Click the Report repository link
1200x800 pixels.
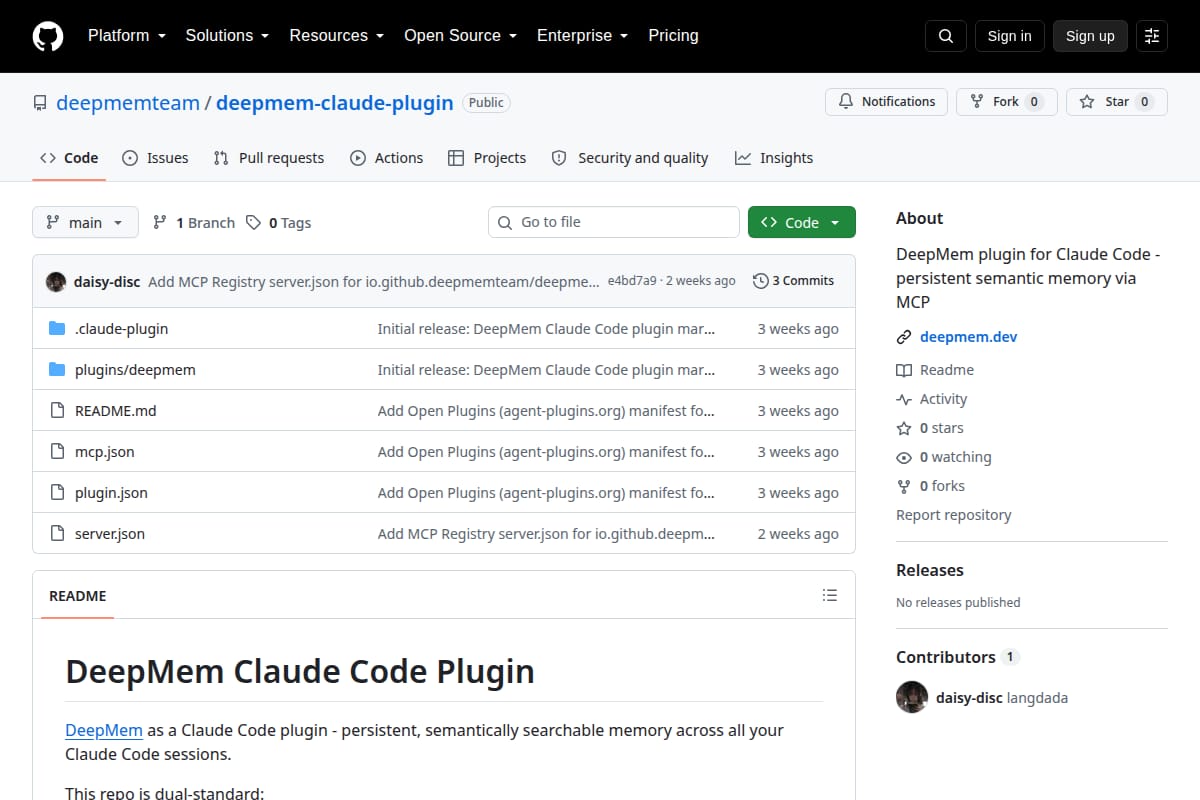(953, 515)
